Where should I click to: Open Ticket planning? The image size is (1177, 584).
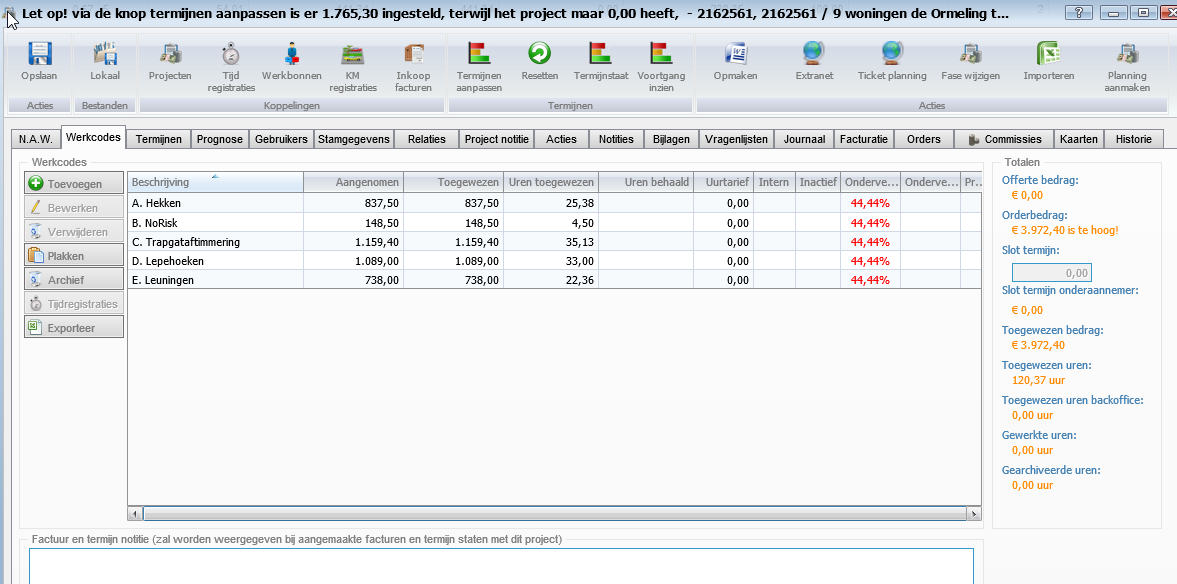[x=891, y=55]
